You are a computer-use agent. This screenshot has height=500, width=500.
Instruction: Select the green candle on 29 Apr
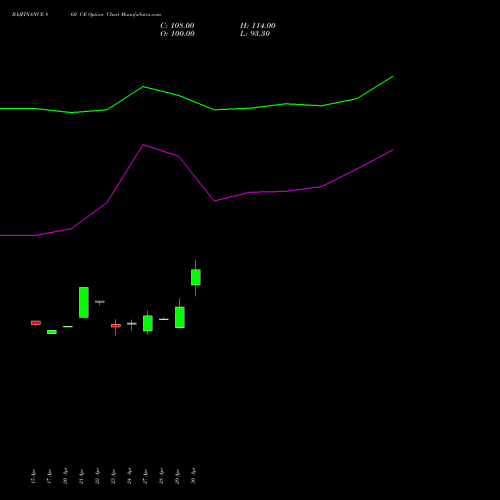pyautogui.click(x=180, y=317)
